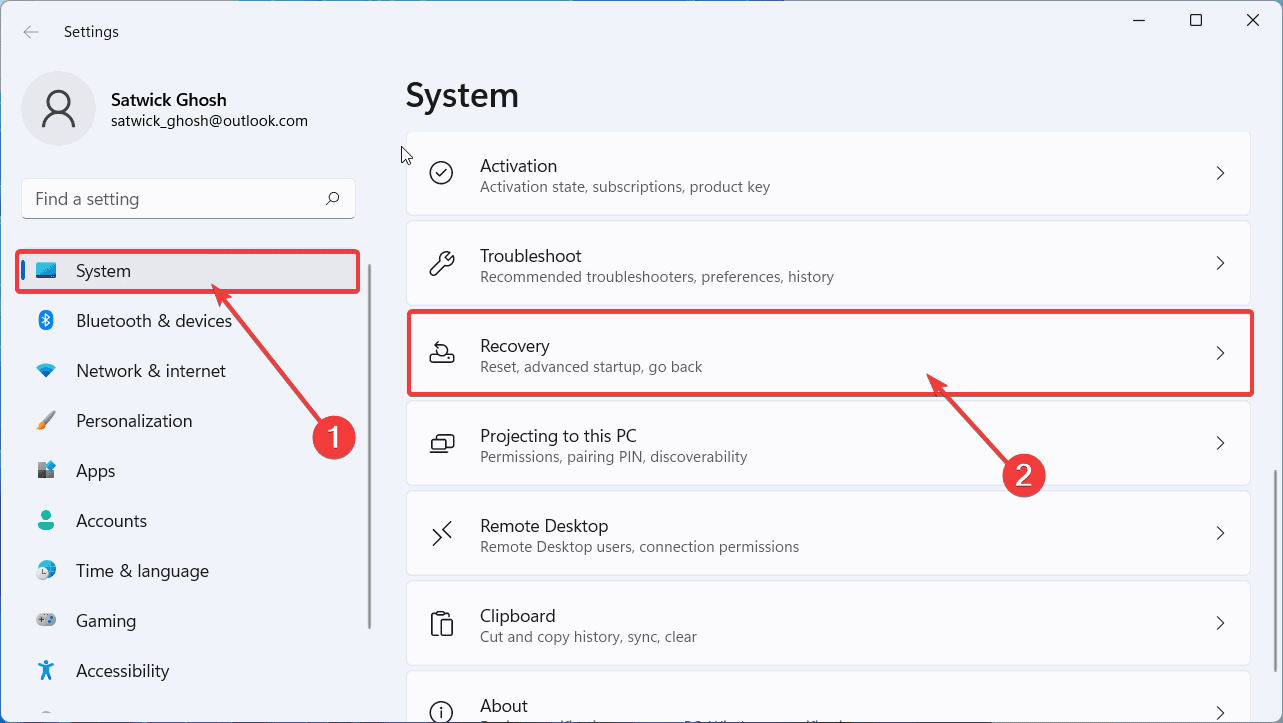
Task: Open Recovery via its right chevron
Action: pyautogui.click(x=1220, y=353)
